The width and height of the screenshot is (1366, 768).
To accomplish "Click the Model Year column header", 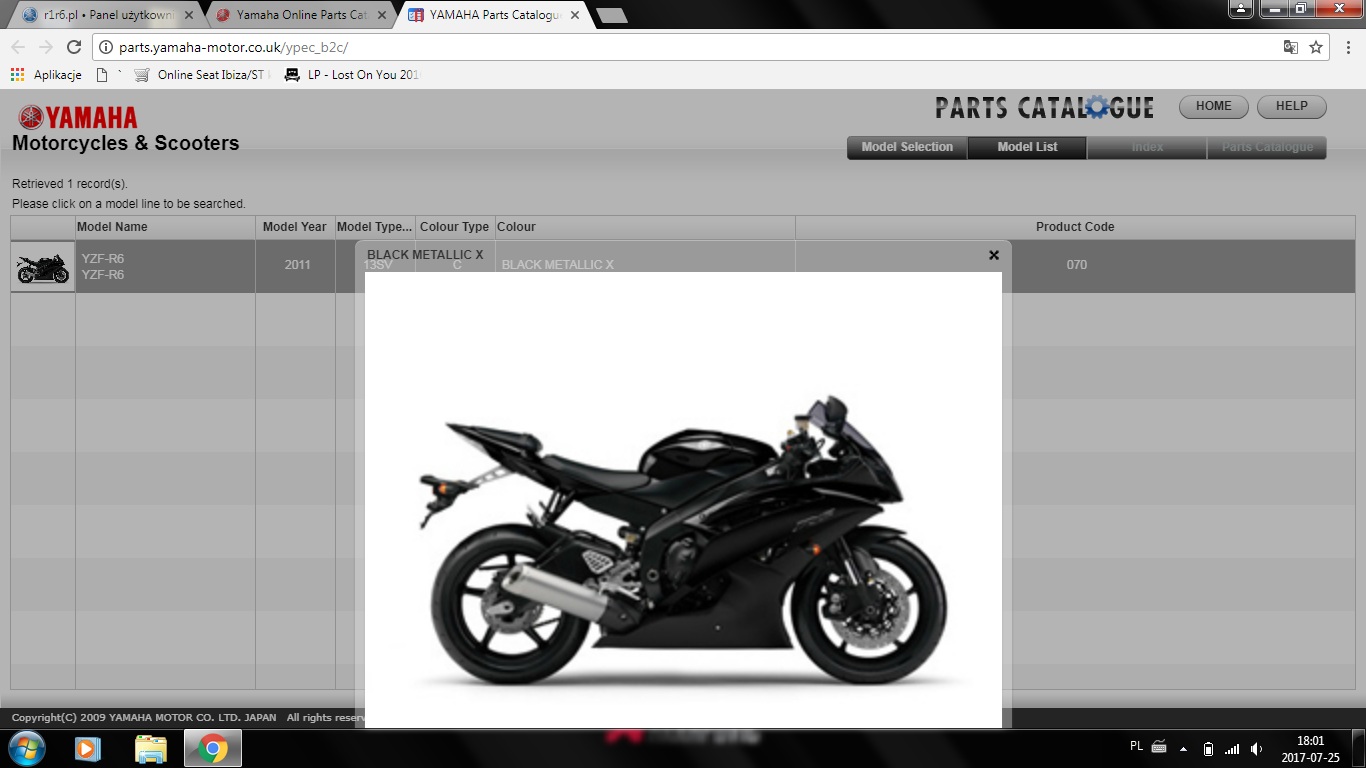I will point(294,227).
